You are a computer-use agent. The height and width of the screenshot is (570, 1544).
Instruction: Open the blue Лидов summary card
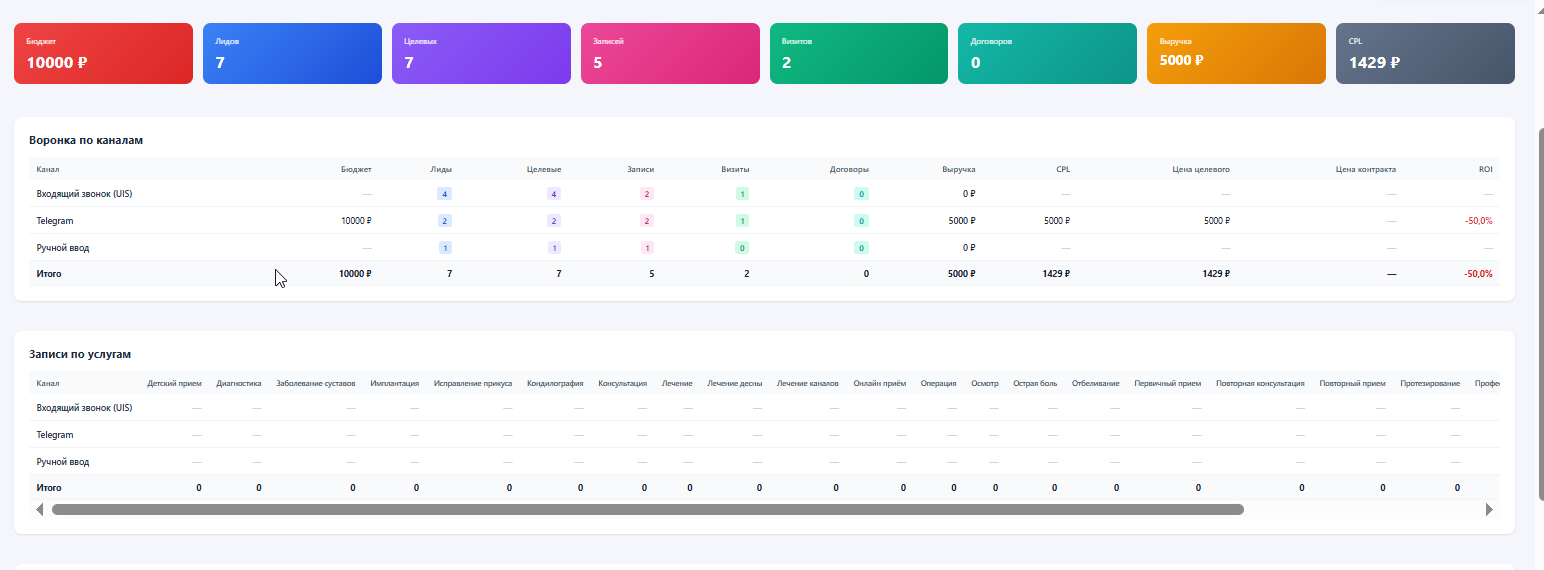click(x=292, y=54)
